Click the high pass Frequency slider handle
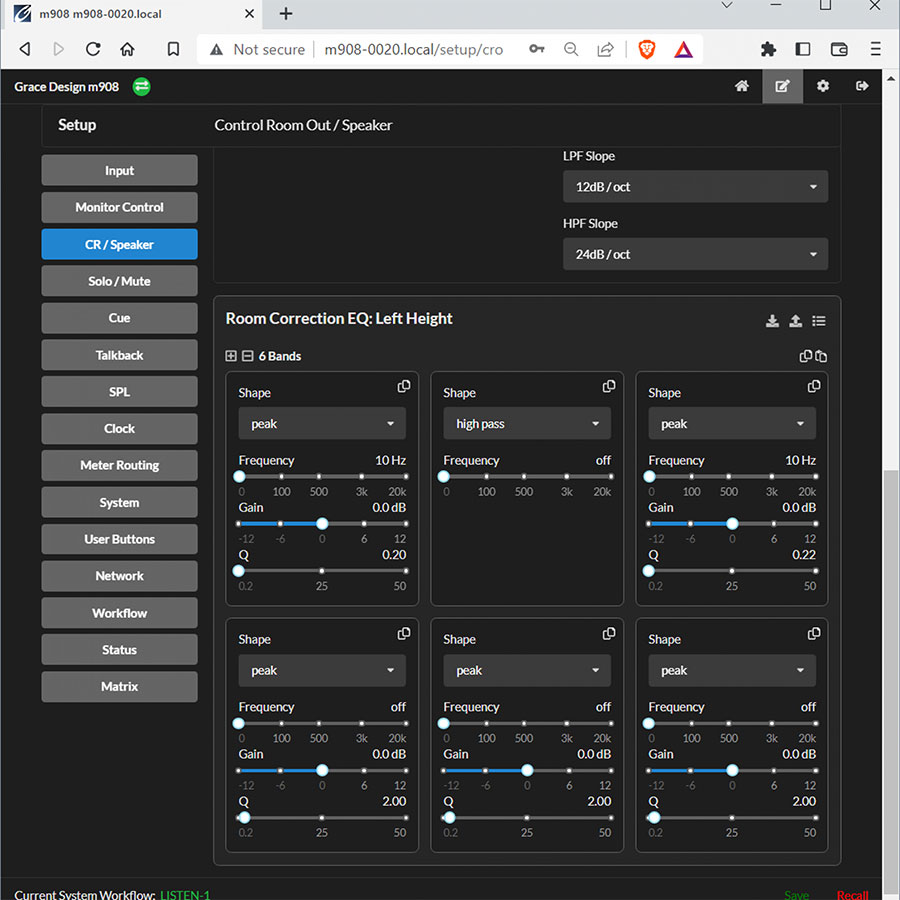This screenshot has height=900, width=900. [444, 476]
